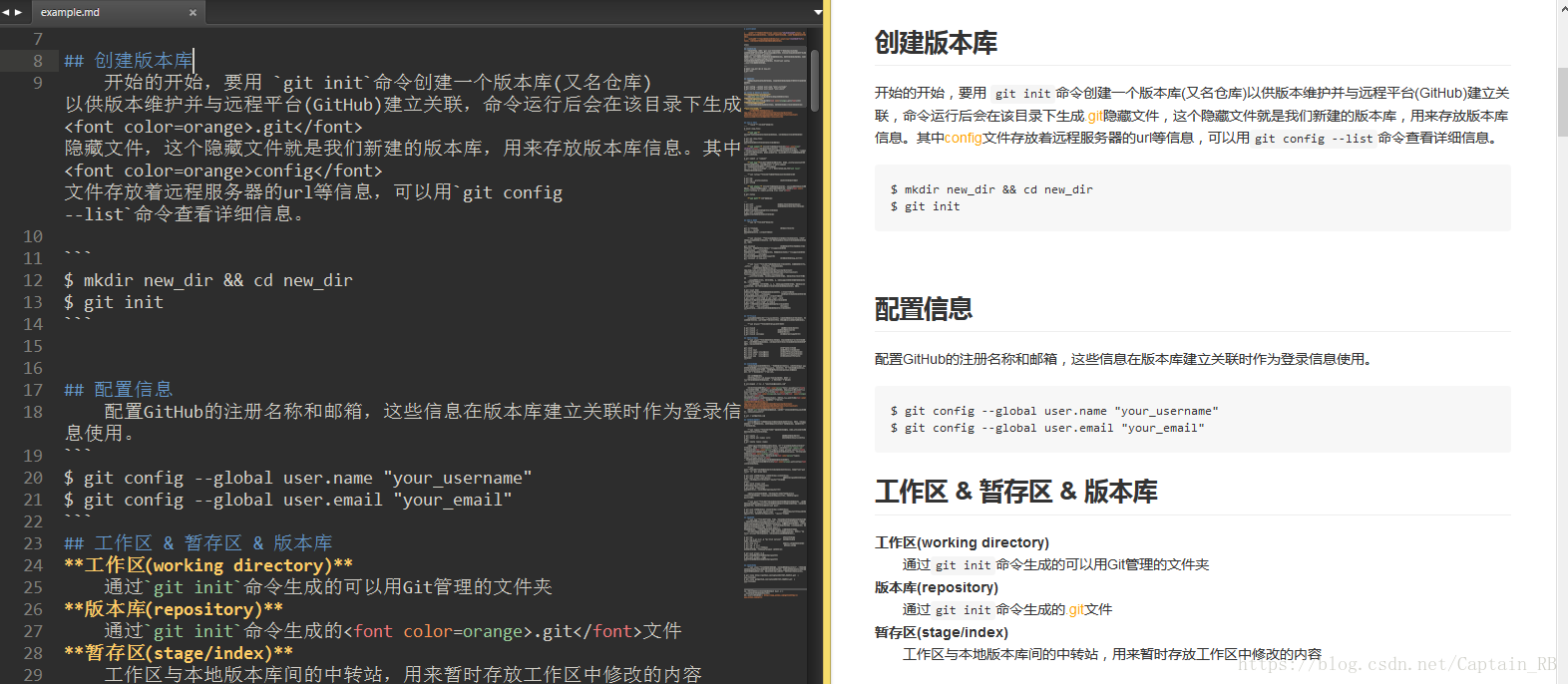Click editor heading '## 工作区 & 暂存区 & 版本库'
Screen dimensions: 1568x684
point(198,543)
